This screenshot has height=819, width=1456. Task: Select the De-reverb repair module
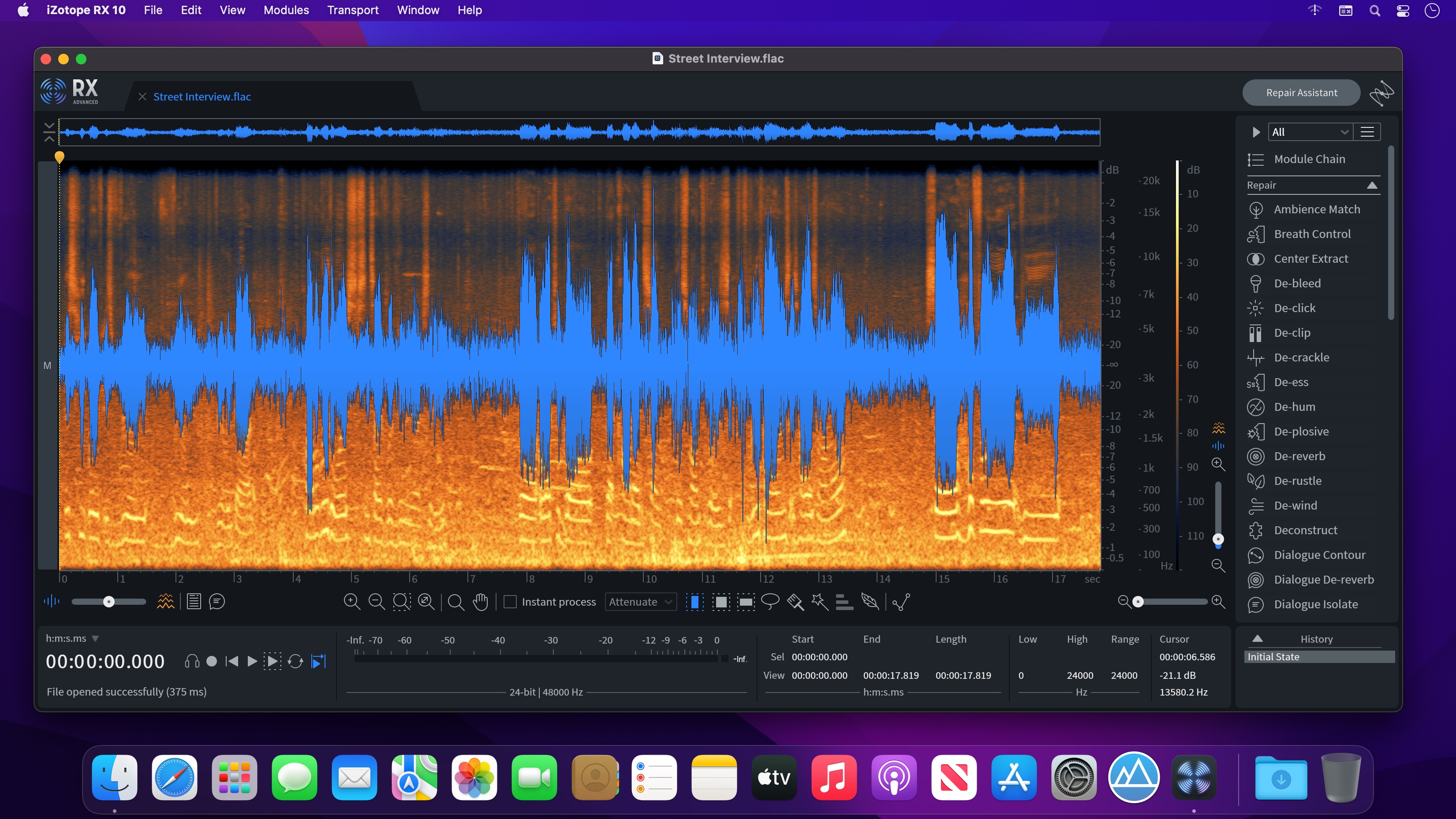pyautogui.click(x=1300, y=456)
